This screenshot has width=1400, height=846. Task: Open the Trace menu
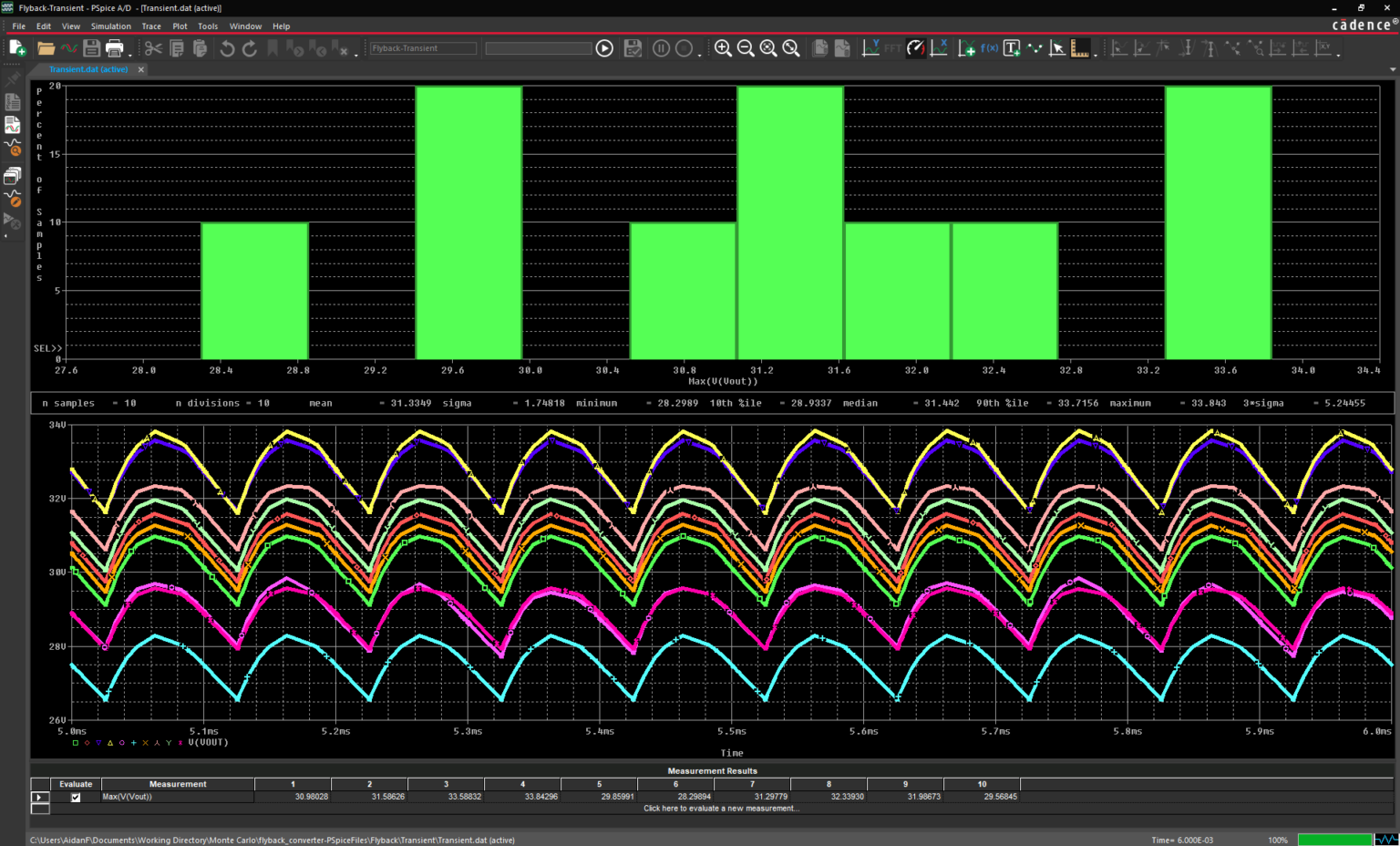coord(151,26)
